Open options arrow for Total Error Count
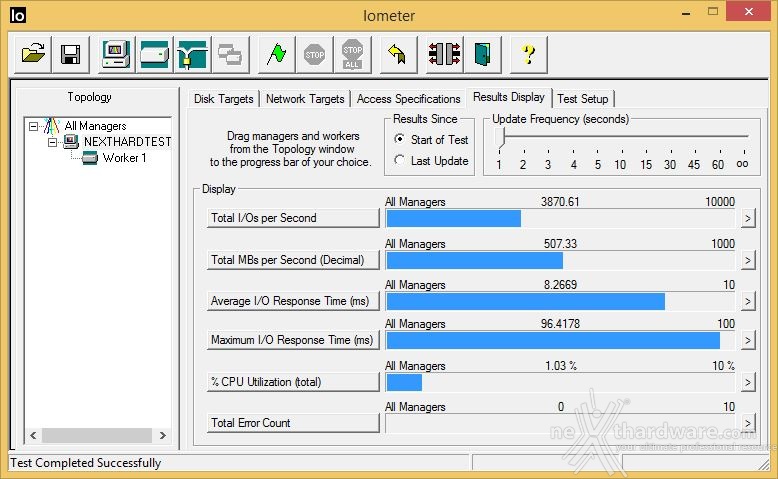This screenshot has width=778, height=479. point(748,423)
